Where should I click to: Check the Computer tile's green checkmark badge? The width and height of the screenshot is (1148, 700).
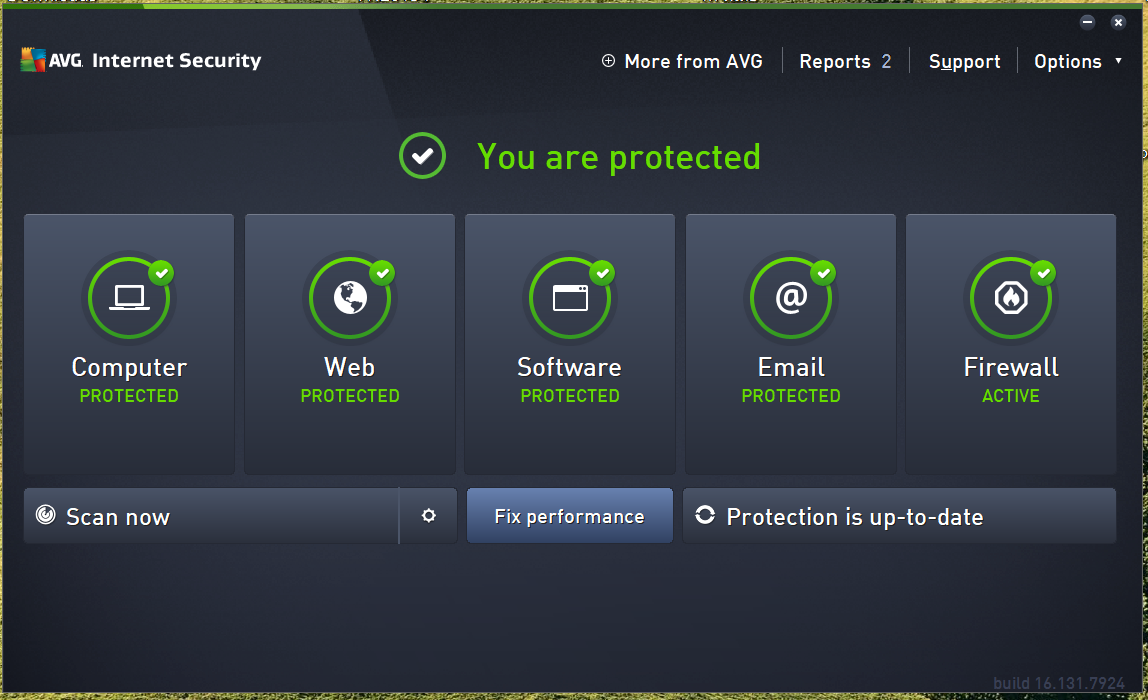163,272
